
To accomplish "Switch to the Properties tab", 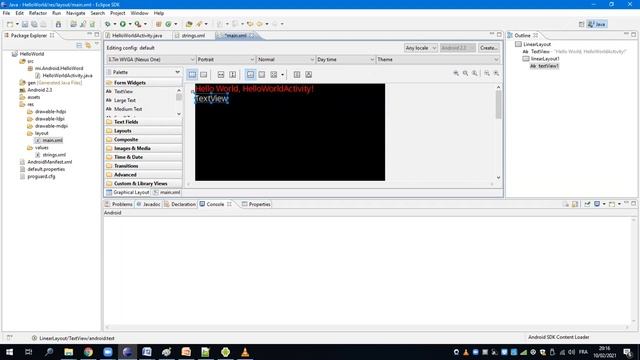I will (256, 204).
